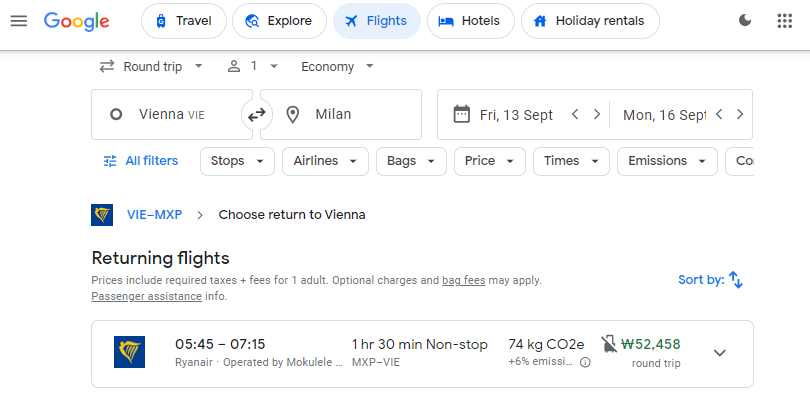
Task: Open the Economy class dropdown
Action: (x=337, y=67)
